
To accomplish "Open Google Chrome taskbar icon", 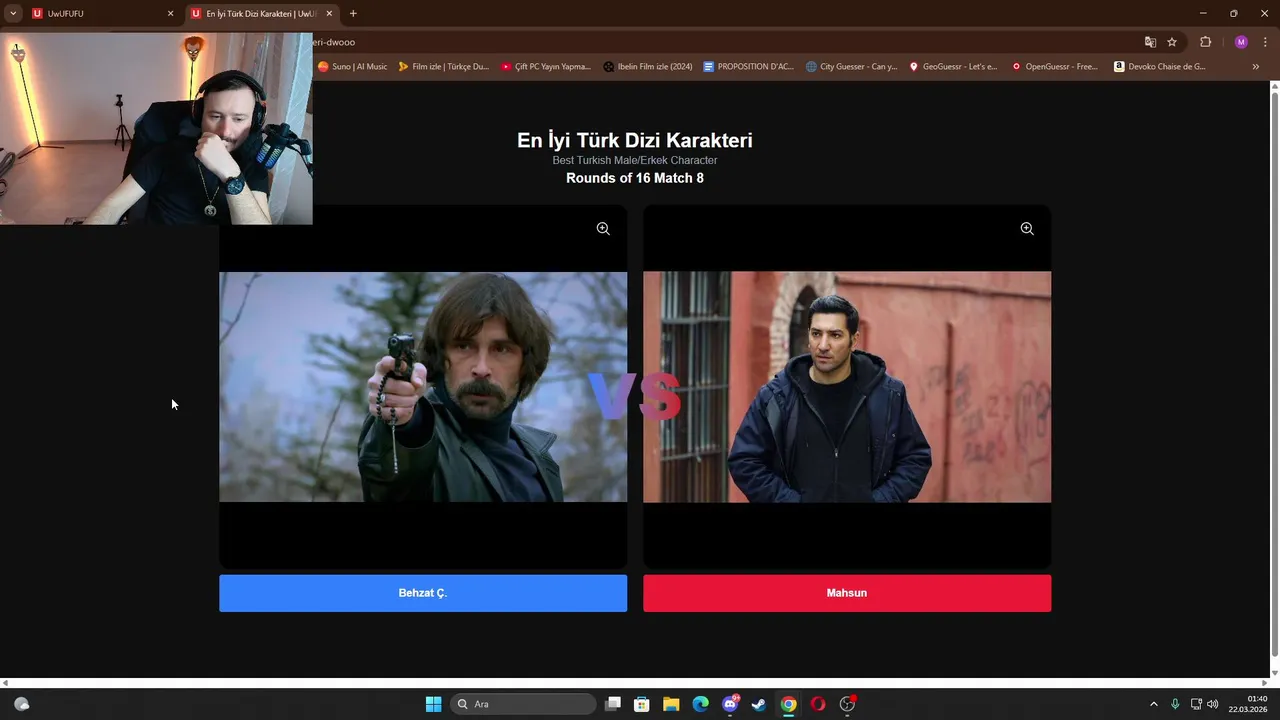I will [x=788, y=704].
